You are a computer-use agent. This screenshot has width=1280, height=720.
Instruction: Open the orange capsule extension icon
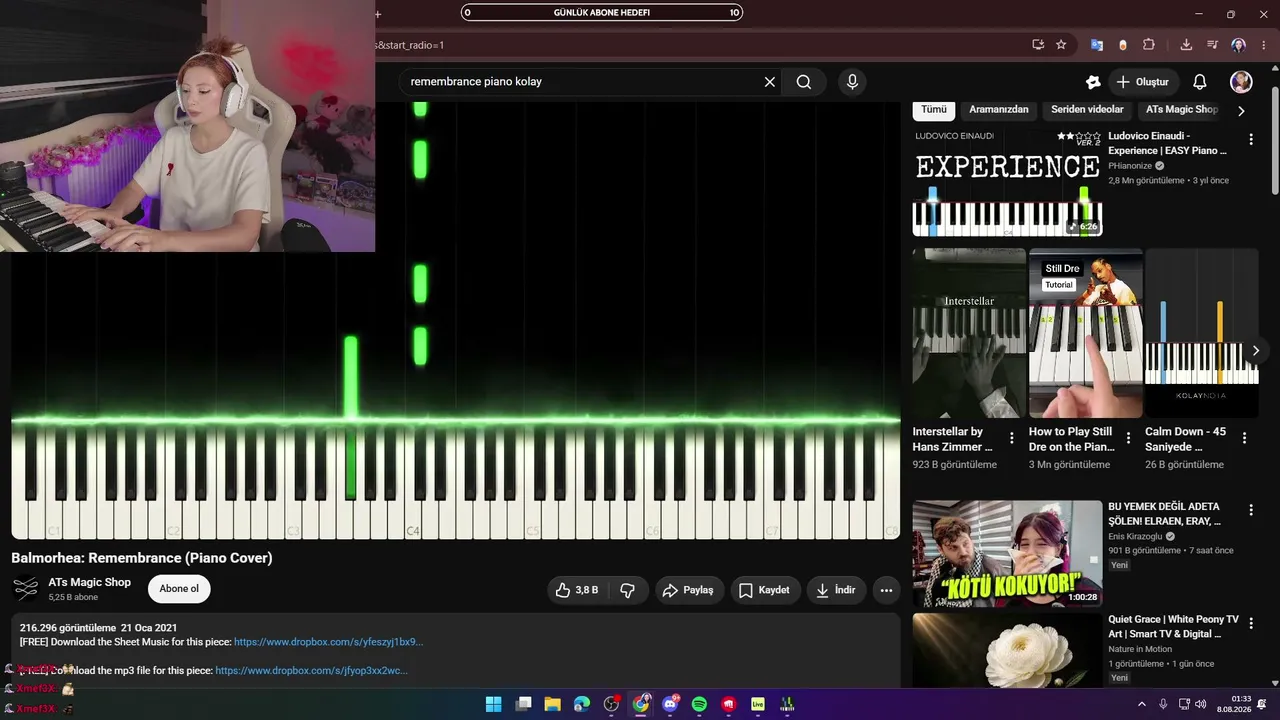coord(1123,45)
